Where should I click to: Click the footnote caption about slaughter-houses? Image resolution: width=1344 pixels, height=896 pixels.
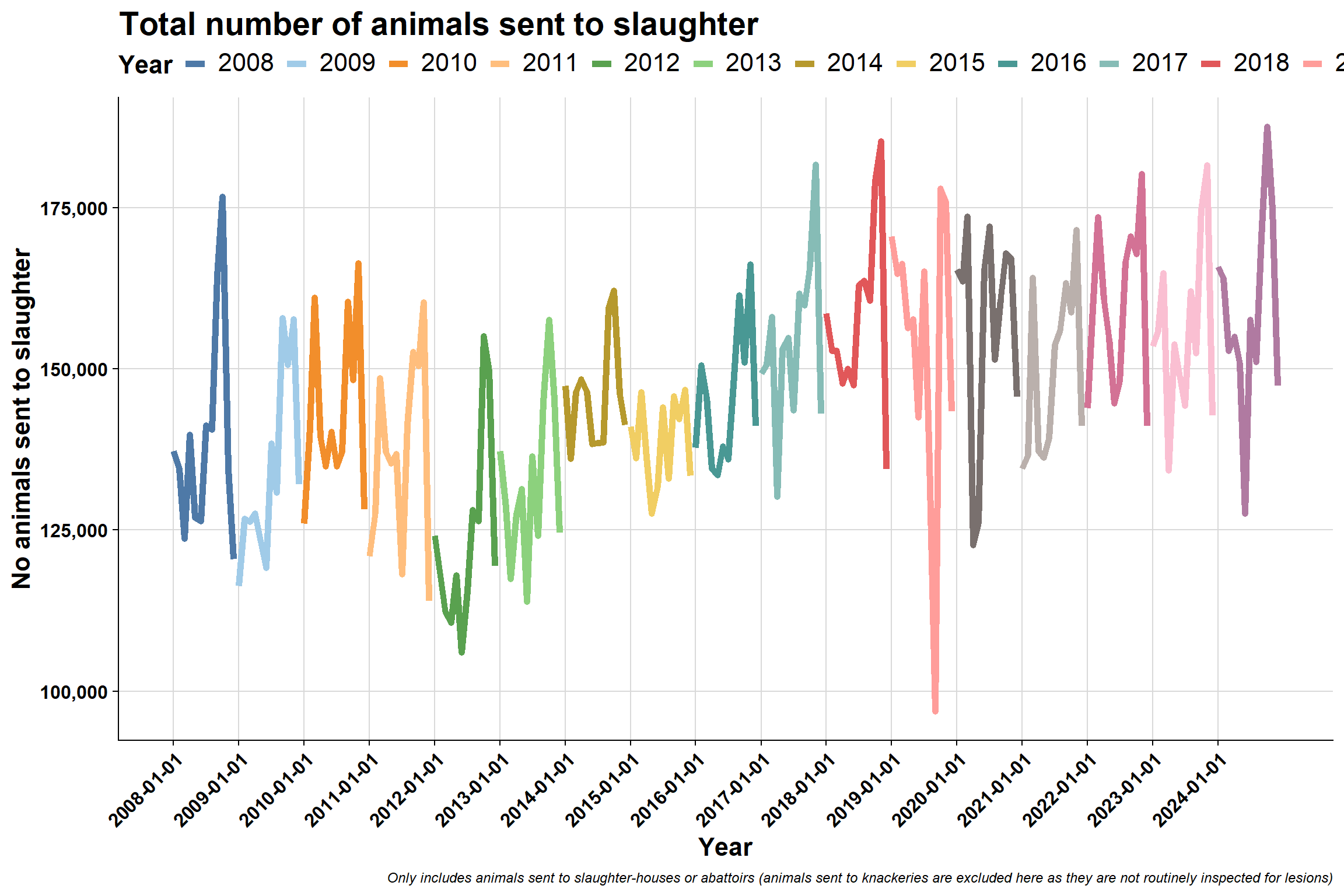coord(860,878)
